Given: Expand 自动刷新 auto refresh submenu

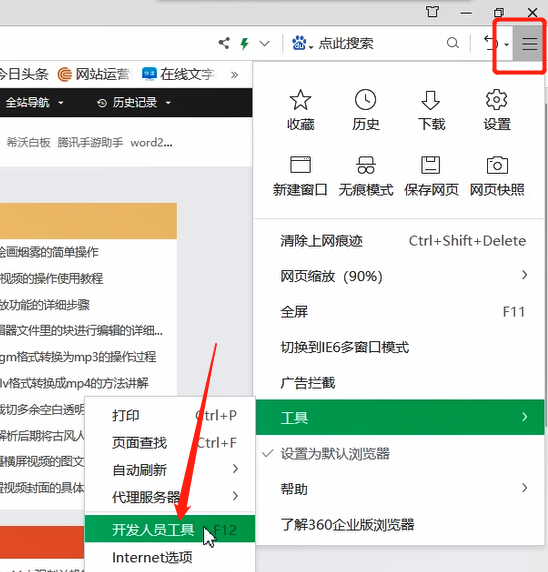Looking at the screenshot, I should [170, 469].
